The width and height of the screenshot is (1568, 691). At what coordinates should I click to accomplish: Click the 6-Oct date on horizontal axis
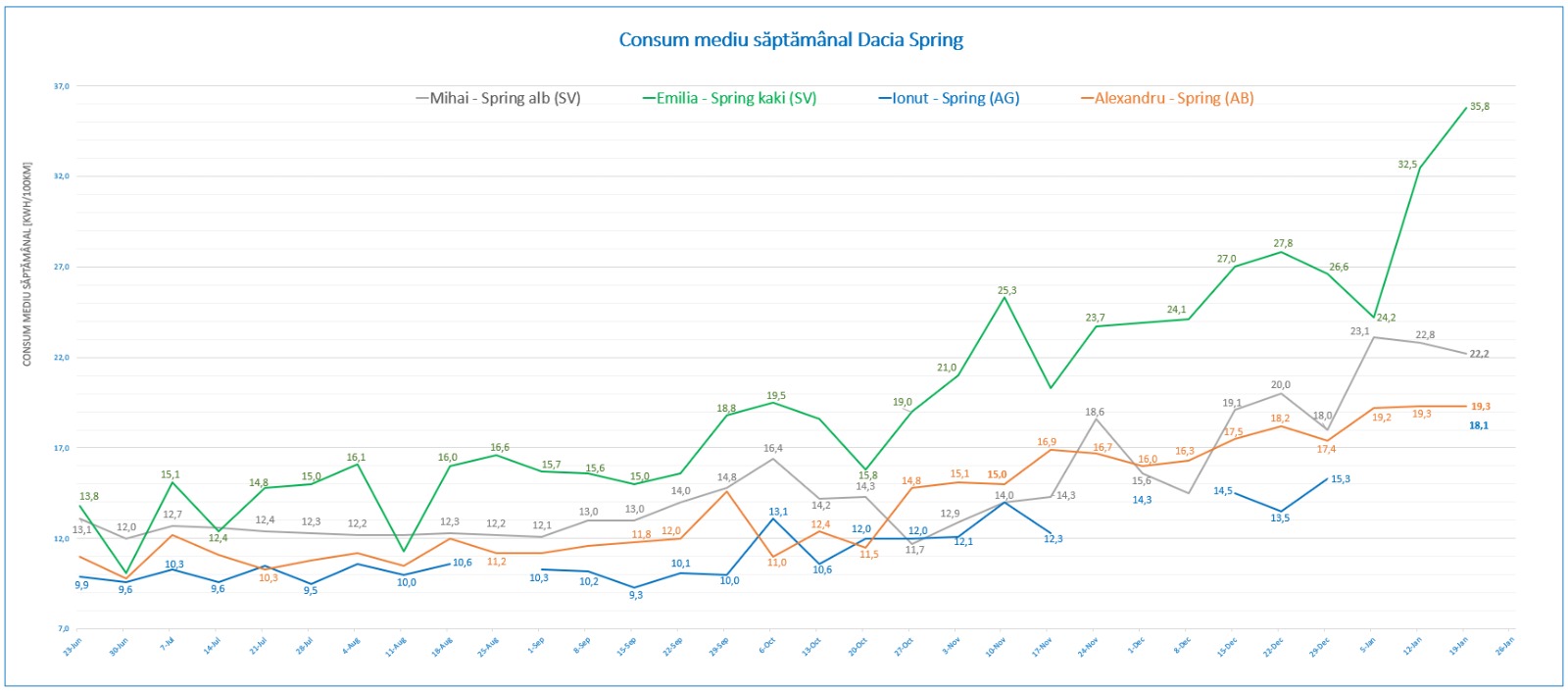click(x=767, y=647)
